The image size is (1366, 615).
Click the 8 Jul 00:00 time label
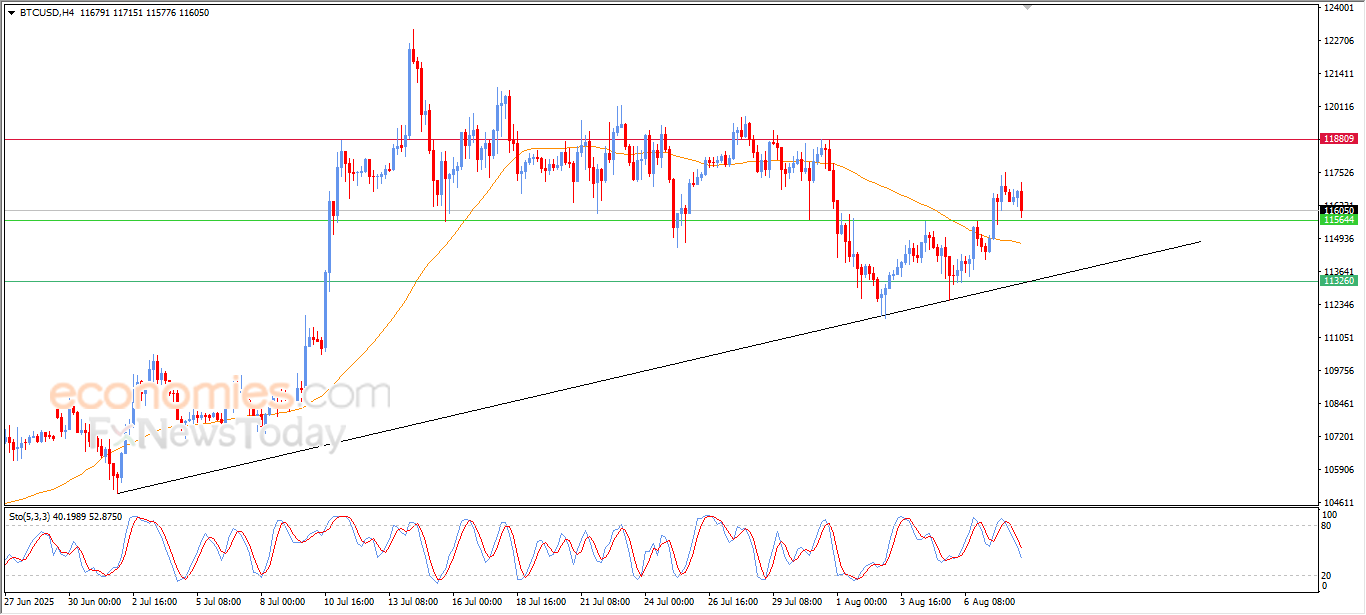(x=285, y=603)
